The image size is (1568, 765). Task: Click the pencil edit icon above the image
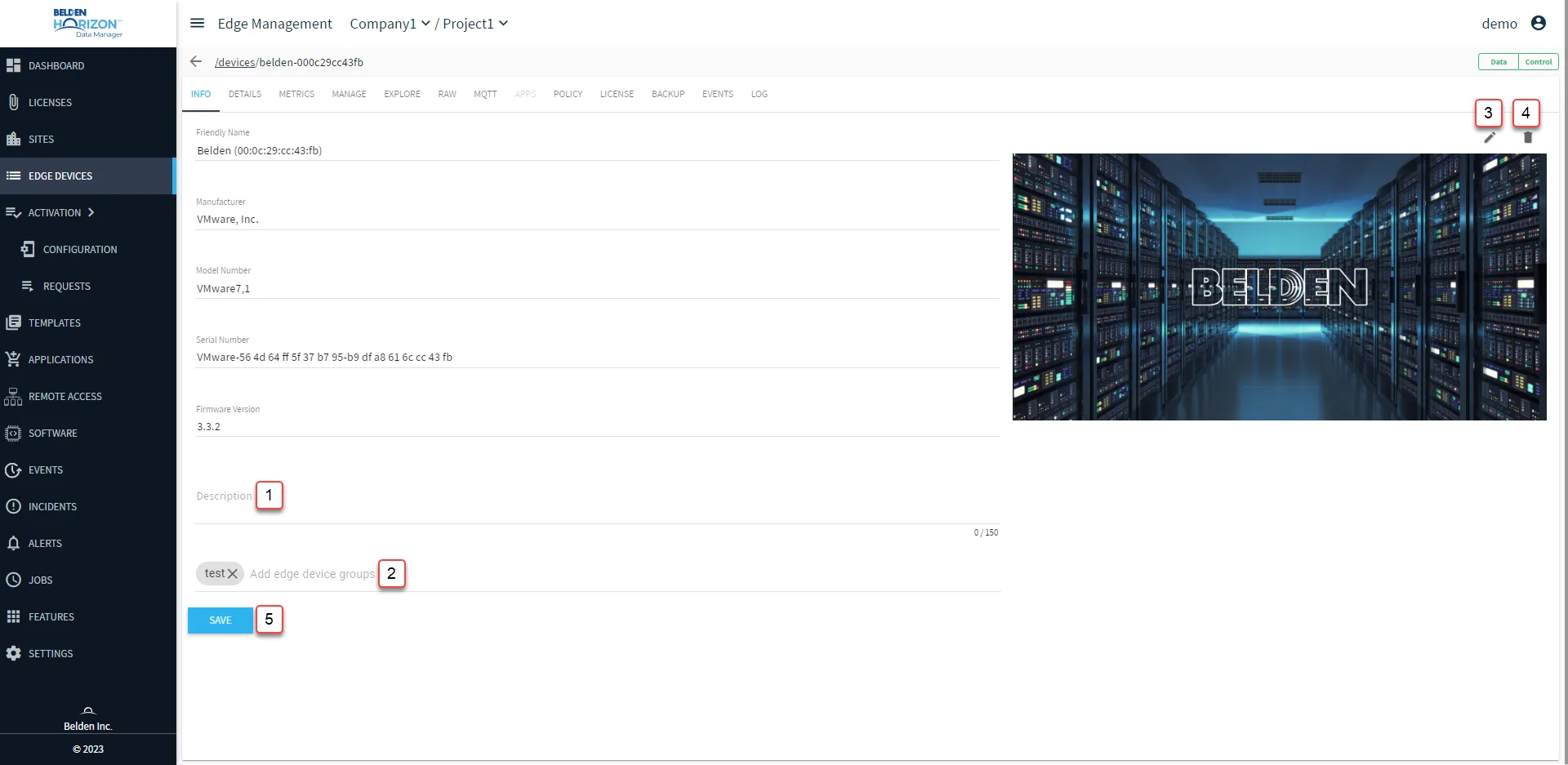point(1490,137)
